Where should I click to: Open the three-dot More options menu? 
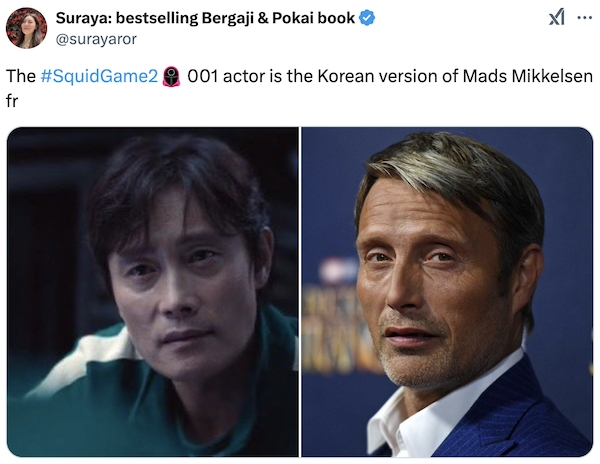coord(584,18)
